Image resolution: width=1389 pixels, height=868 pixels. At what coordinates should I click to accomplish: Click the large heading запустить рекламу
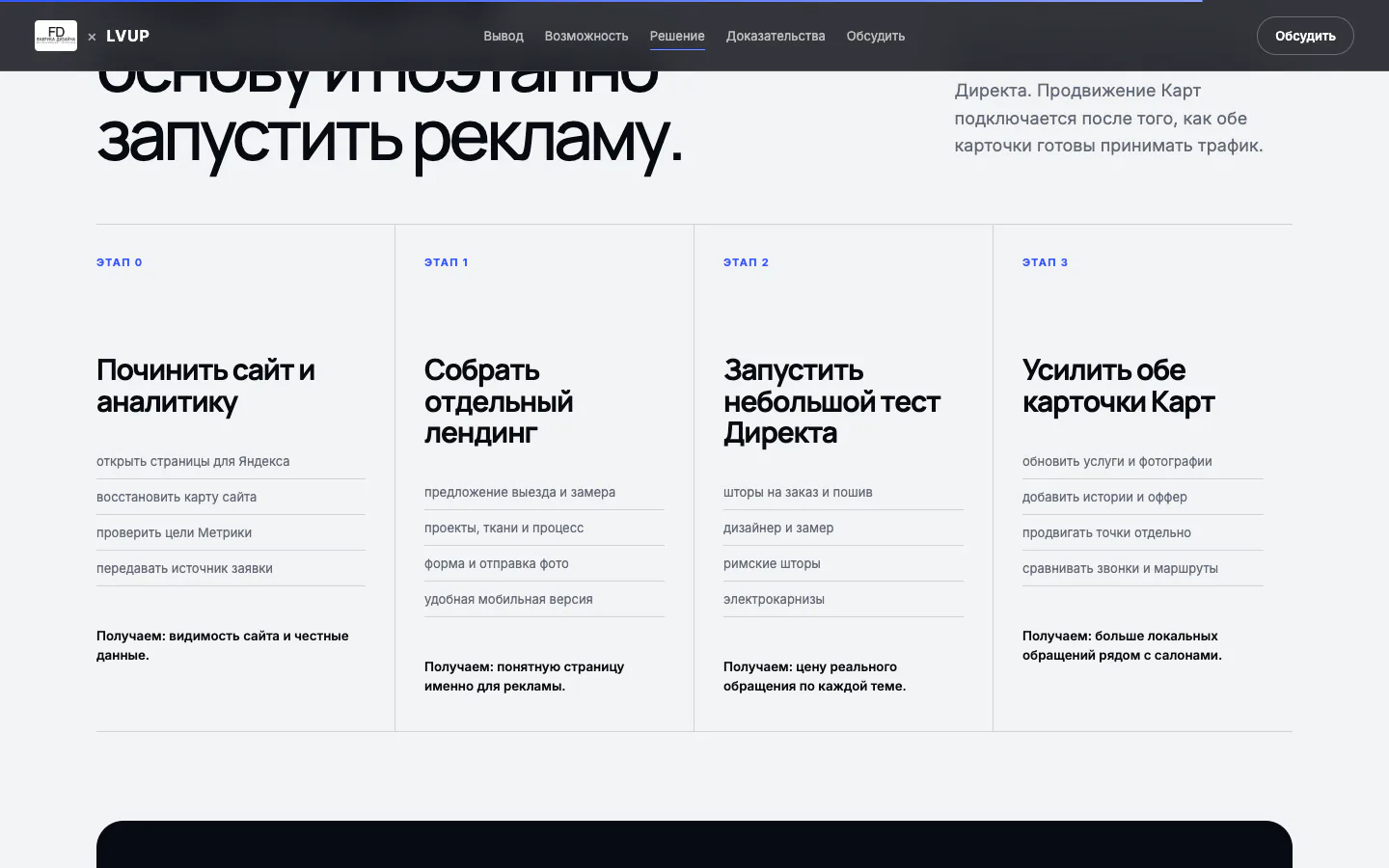tap(390, 137)
